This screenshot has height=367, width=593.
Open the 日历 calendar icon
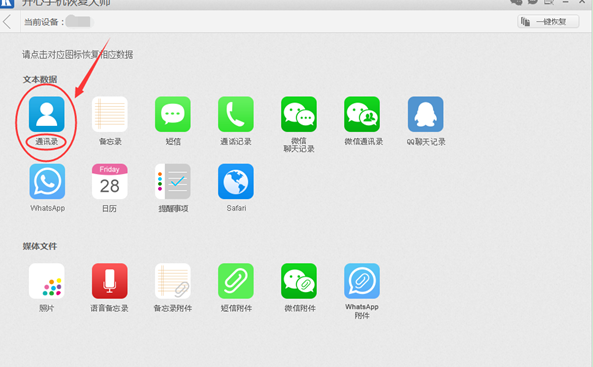[x=110, y=181]
